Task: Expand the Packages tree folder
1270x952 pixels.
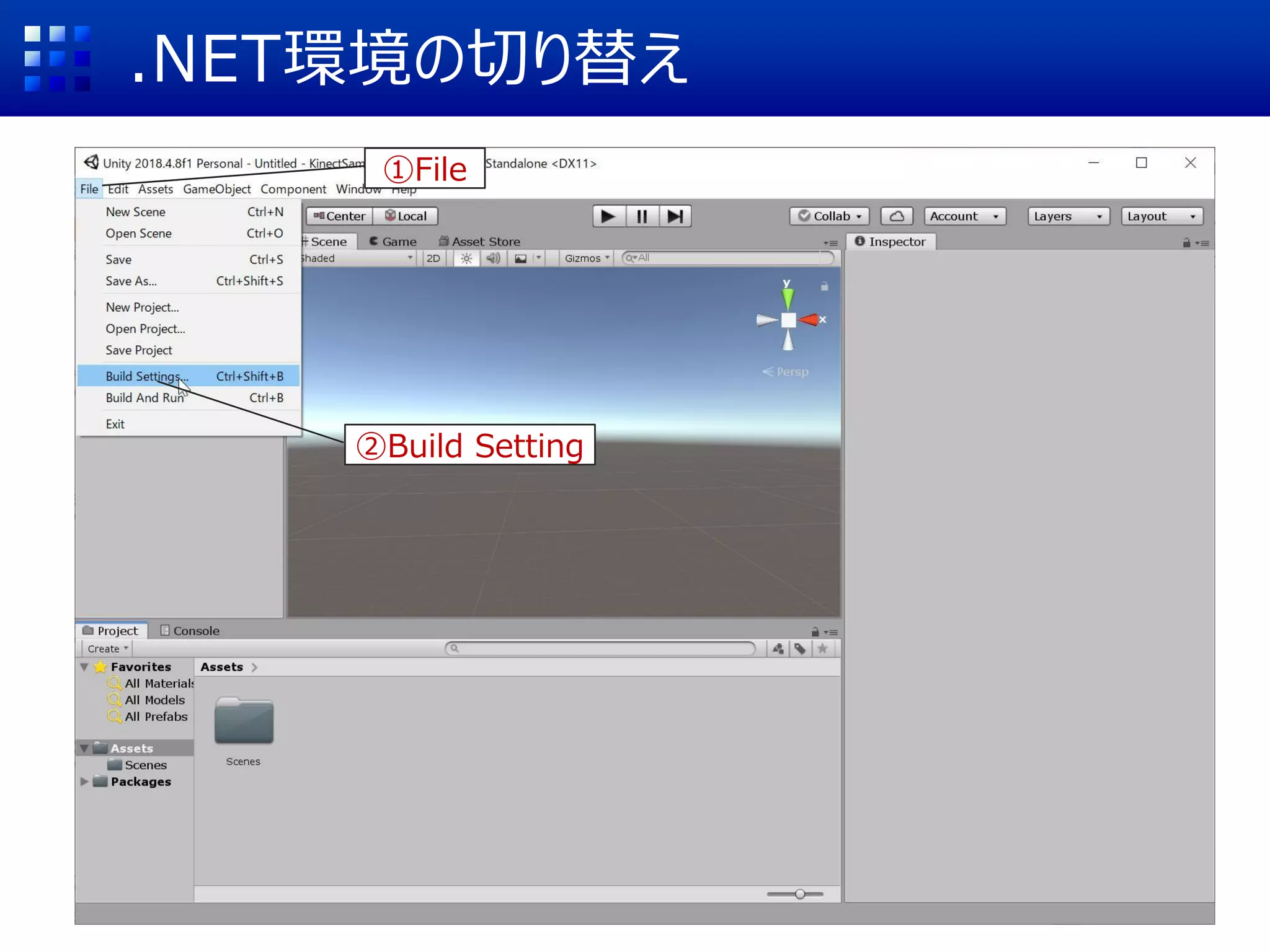Action: tap(84, 782)
